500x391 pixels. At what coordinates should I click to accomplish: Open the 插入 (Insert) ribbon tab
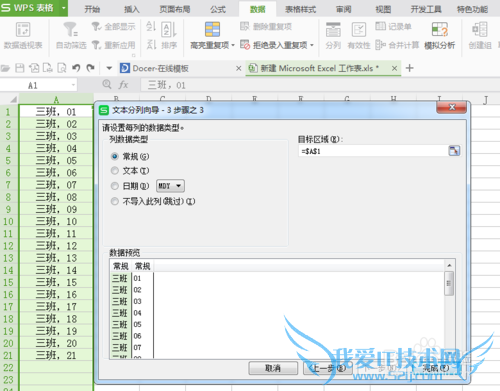pos(132,9)
